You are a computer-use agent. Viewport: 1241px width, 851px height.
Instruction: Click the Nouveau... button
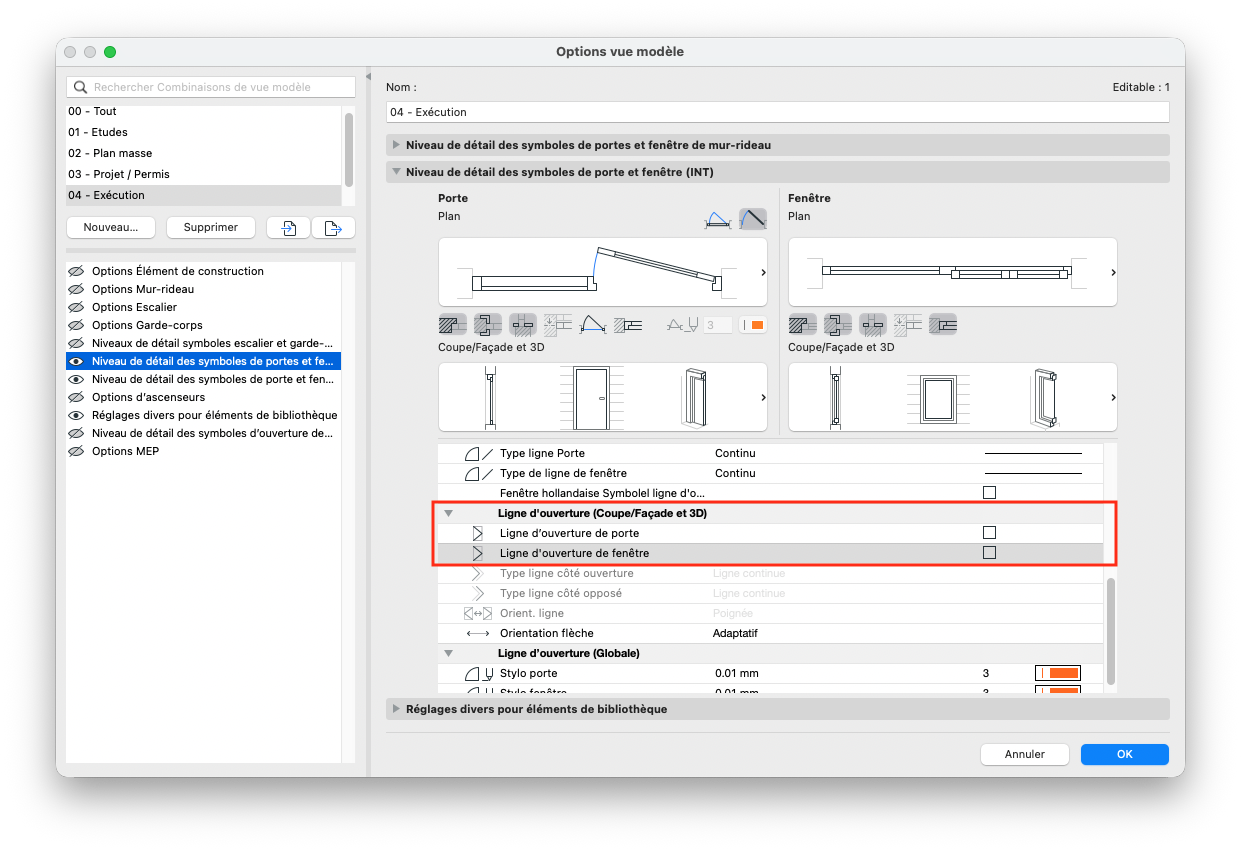point(111,228)
